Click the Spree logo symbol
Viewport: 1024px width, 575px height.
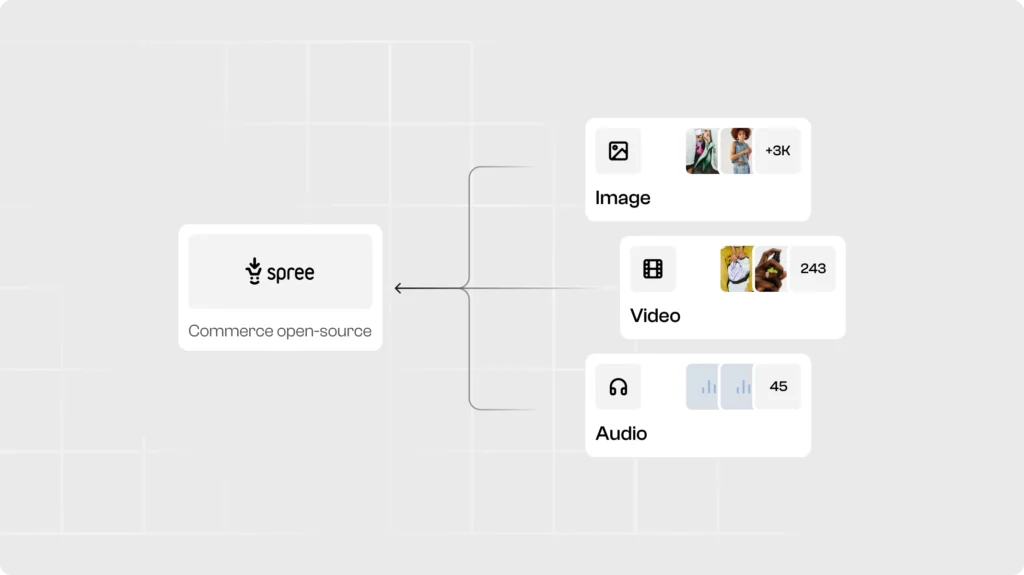tap(254, 271)
